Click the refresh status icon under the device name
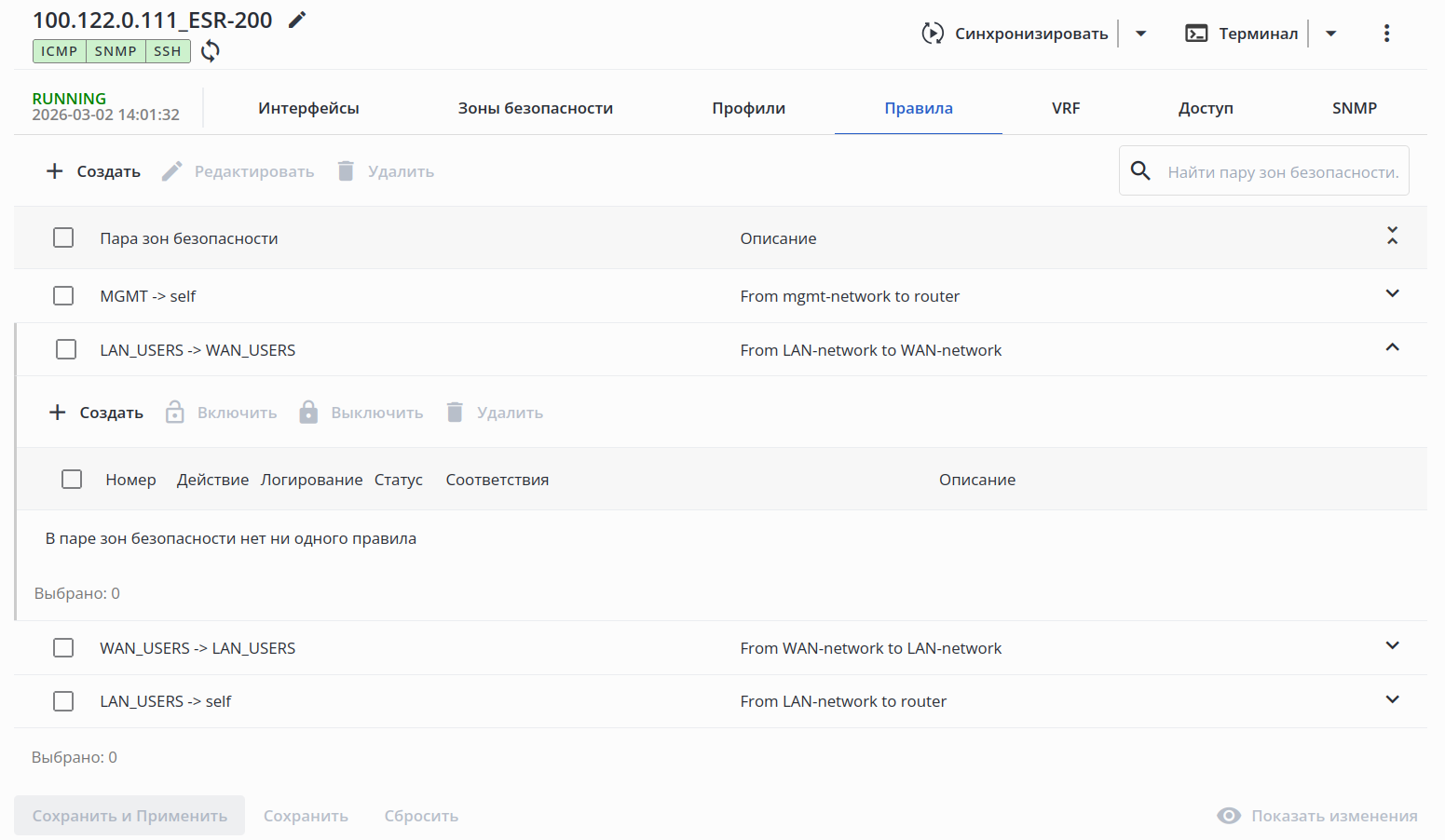This screenshot has width=1445, height=840. pyautogui.click(x=211, y=51)
